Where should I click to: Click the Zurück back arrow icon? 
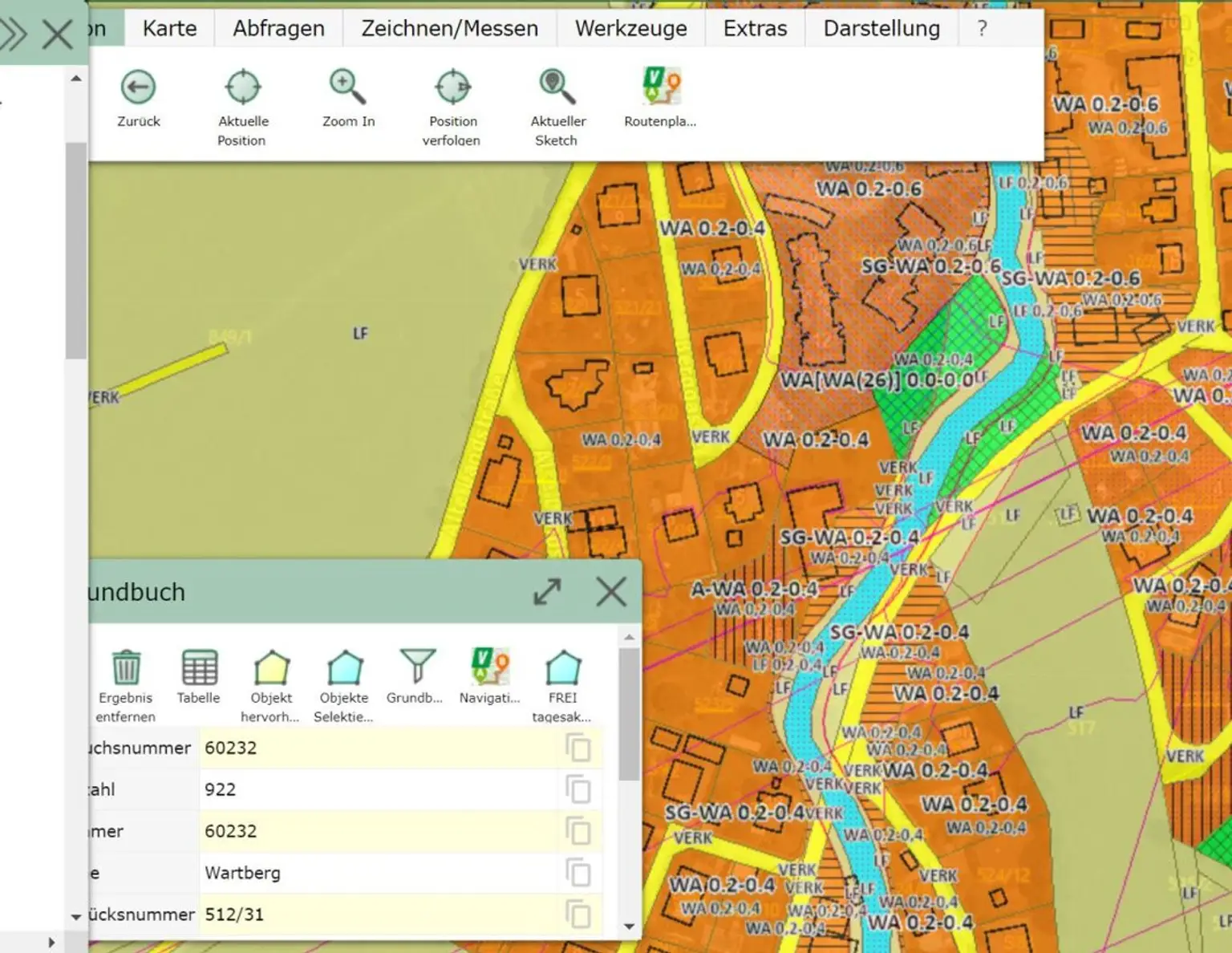tap(138, 87)
